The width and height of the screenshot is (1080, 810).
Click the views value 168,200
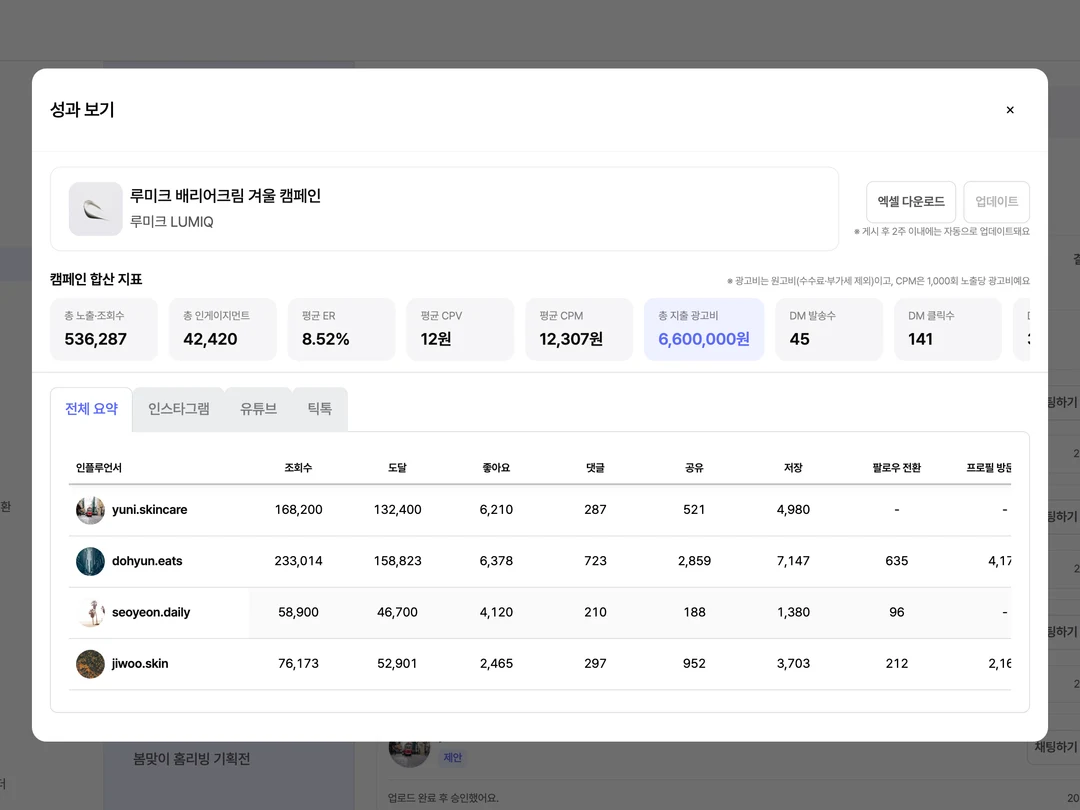tap(298, 510)
